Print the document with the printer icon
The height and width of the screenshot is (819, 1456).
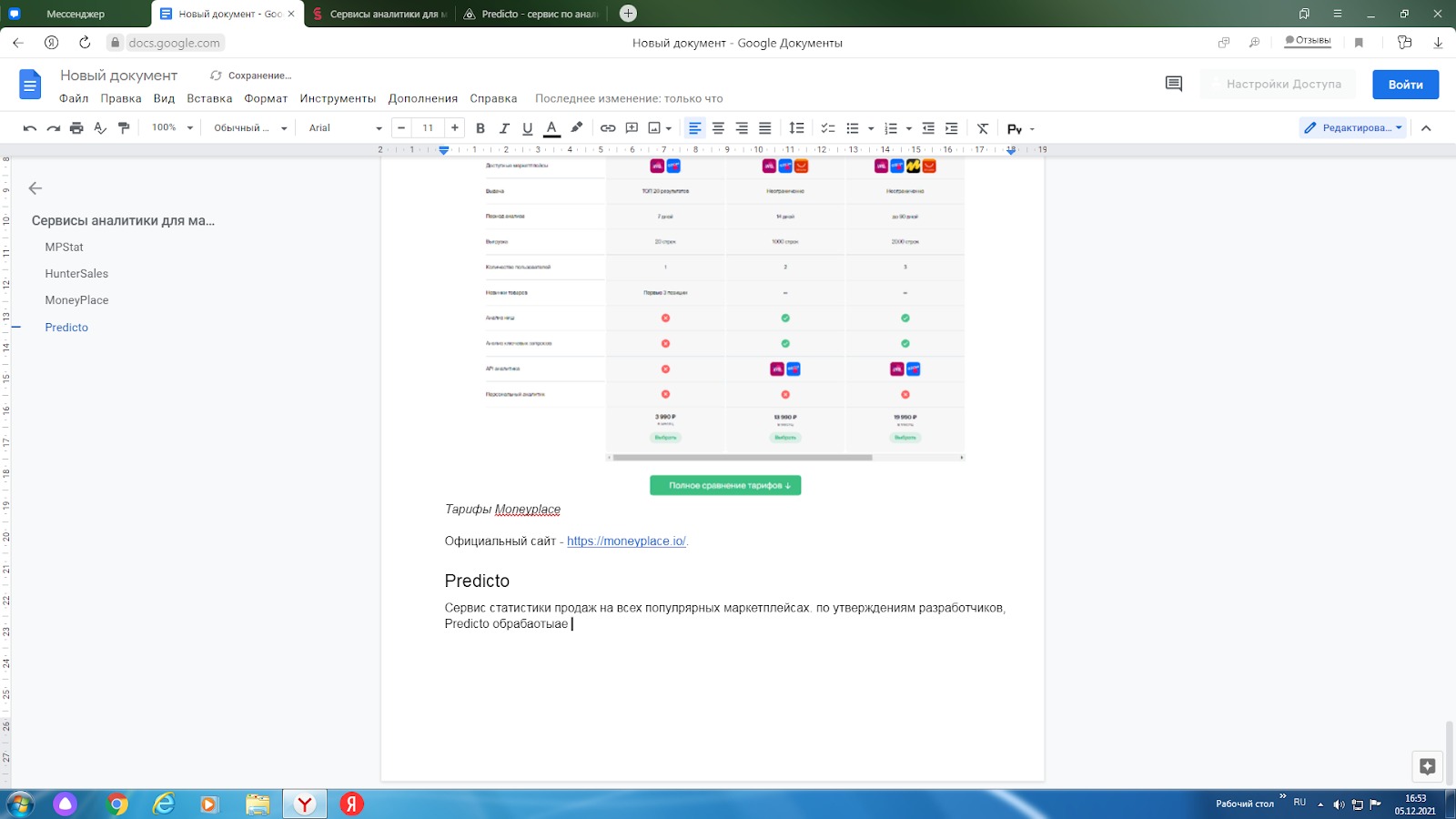click(x=76, y=128)
